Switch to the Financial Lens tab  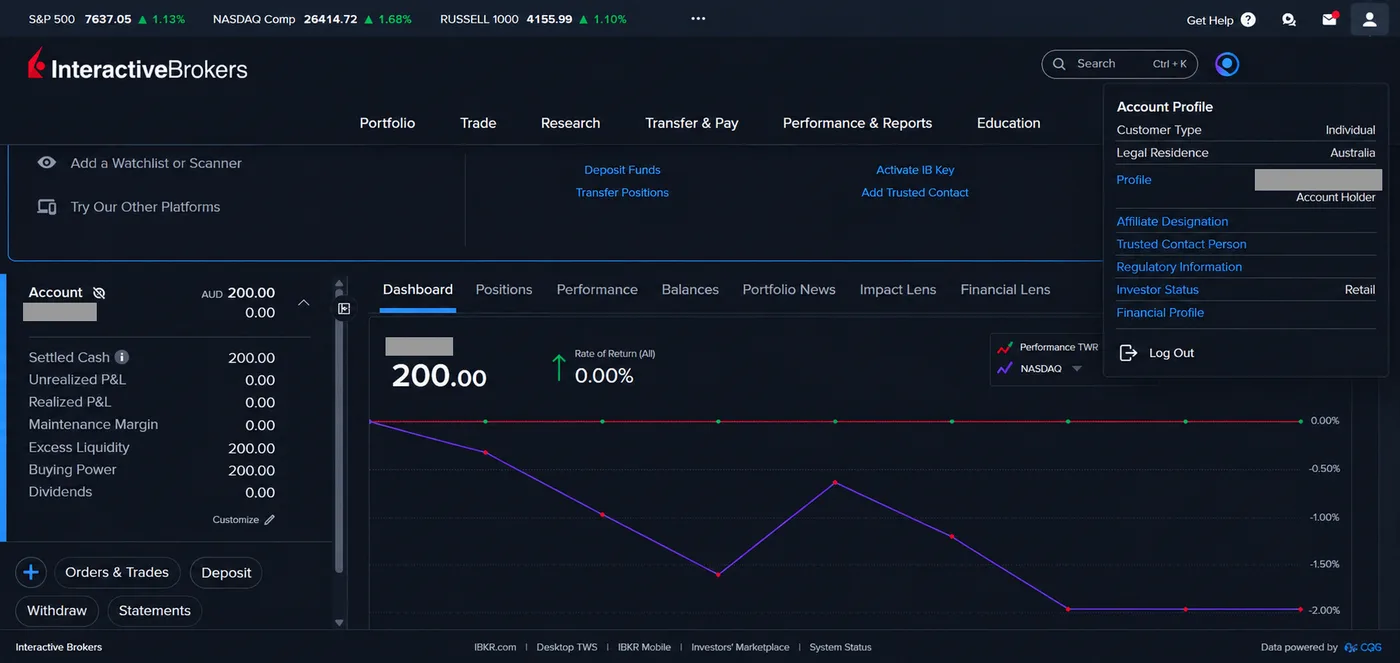click(1005, 289)
